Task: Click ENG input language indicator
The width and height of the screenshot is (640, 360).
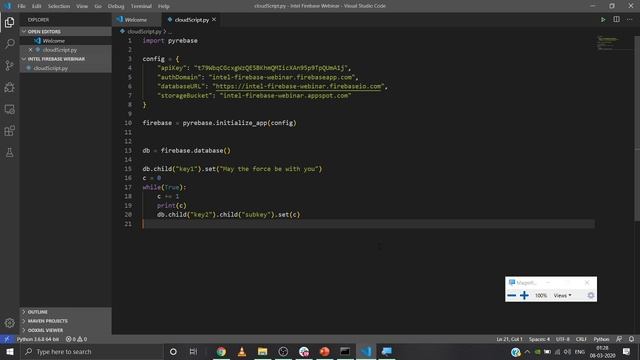Action: tap(580, 351)
